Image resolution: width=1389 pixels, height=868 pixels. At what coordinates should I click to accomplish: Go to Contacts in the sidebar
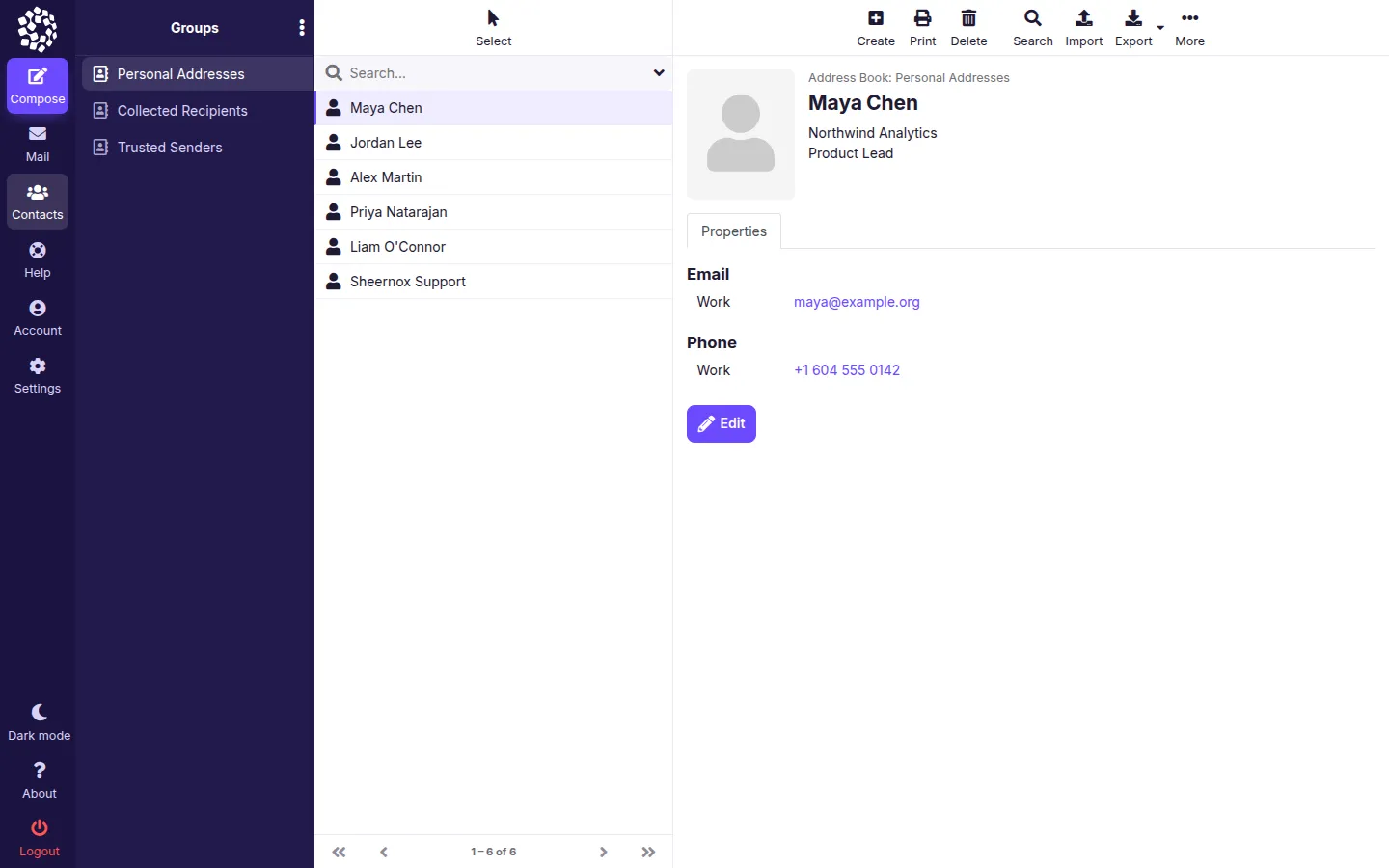click(x=38, y=202)
